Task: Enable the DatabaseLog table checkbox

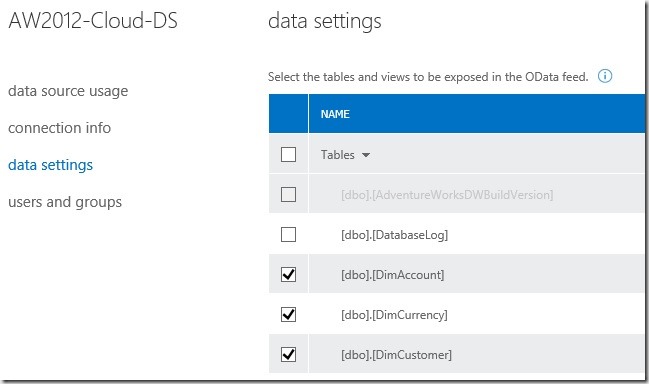Action: tap(288, 235)
